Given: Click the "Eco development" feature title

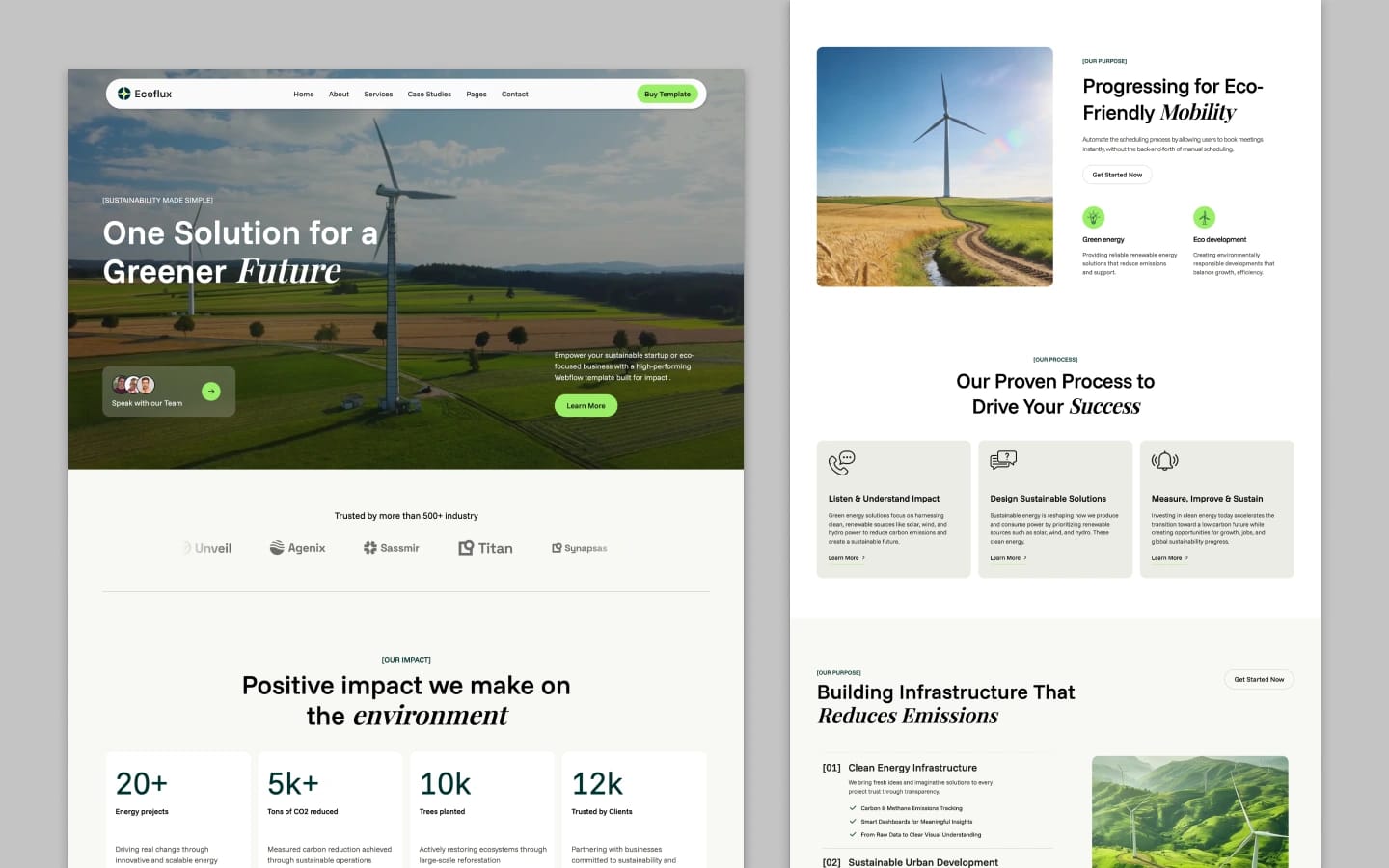Looking at the screenshot, I should [x=1220, y=240].
